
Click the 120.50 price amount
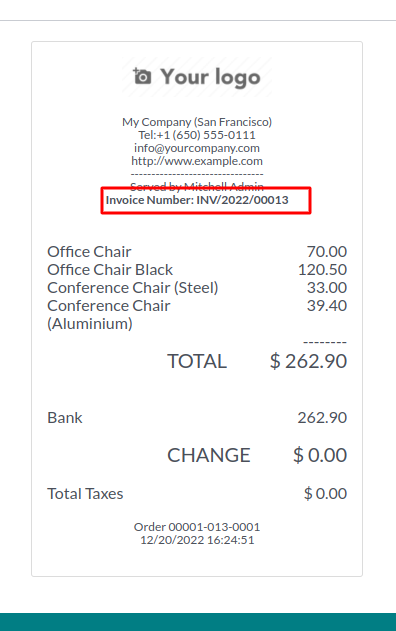tap(322, 270)
